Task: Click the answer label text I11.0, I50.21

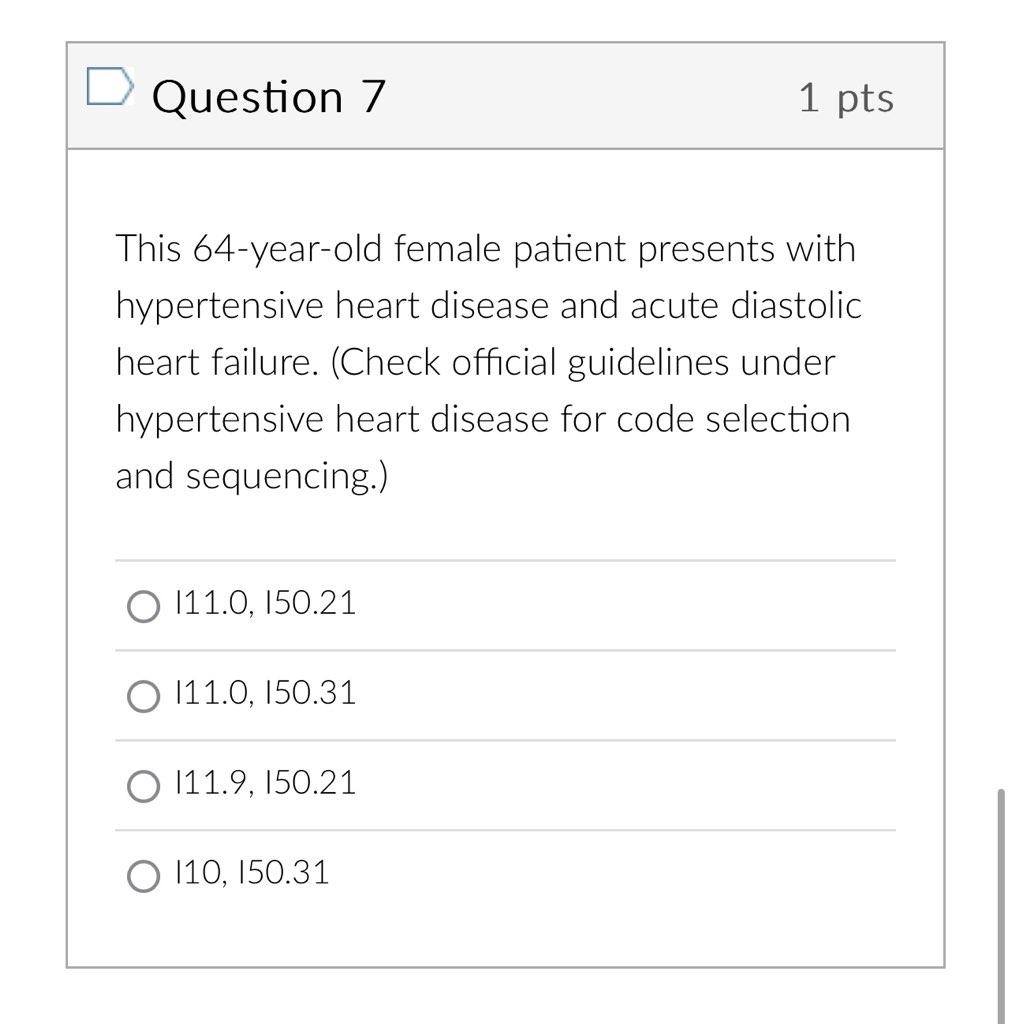Action: pyautogui.click(x=264, y=603)
